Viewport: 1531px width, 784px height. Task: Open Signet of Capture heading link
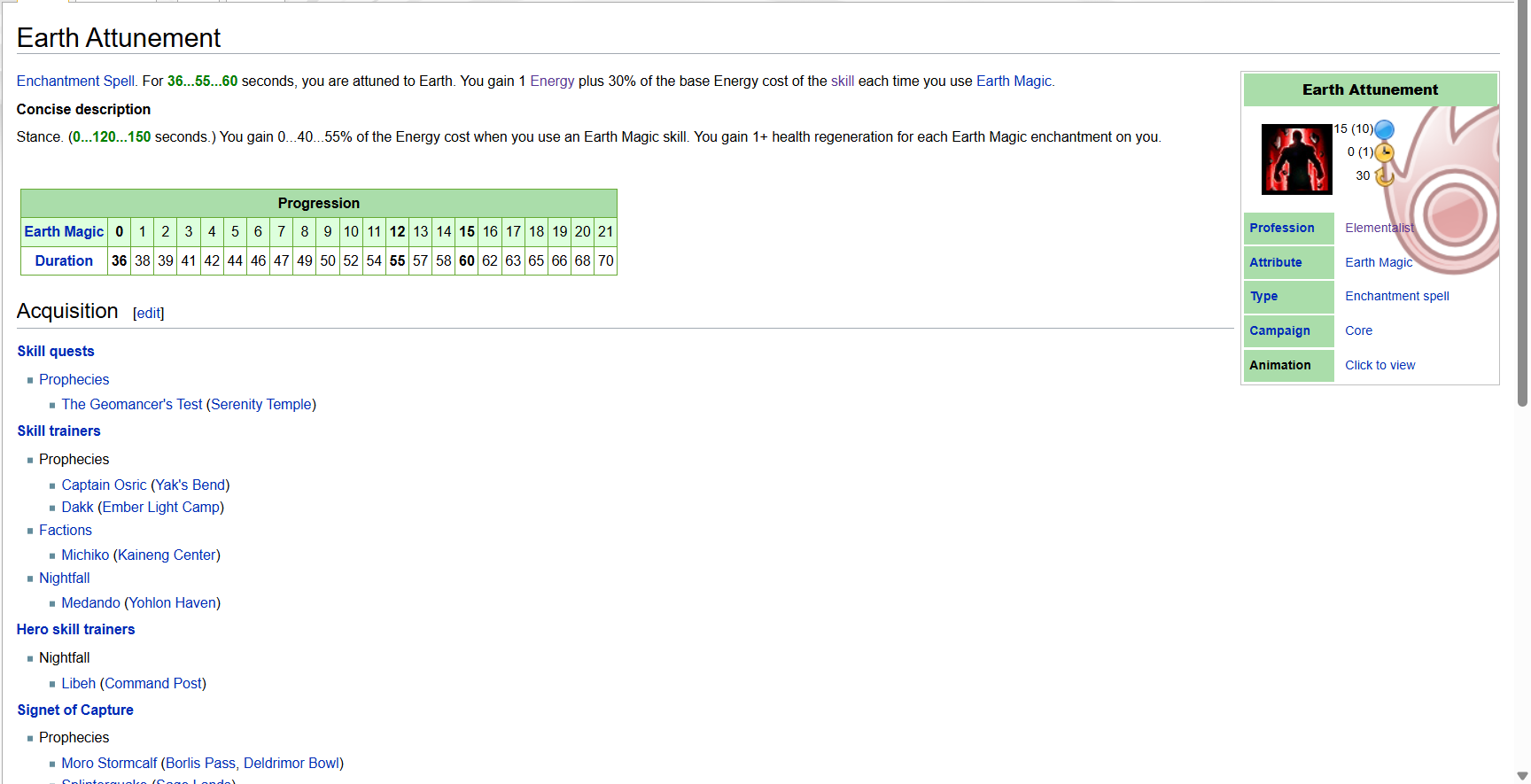[x=75, y=710]
